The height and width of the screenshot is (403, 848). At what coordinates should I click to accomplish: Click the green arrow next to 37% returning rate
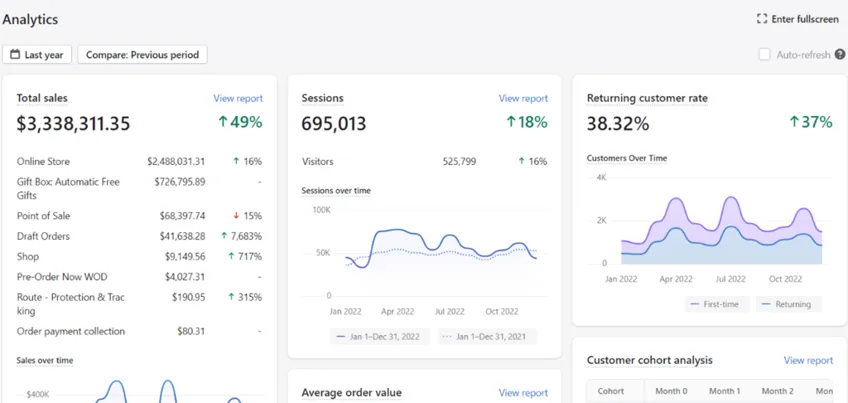(794, 122)
